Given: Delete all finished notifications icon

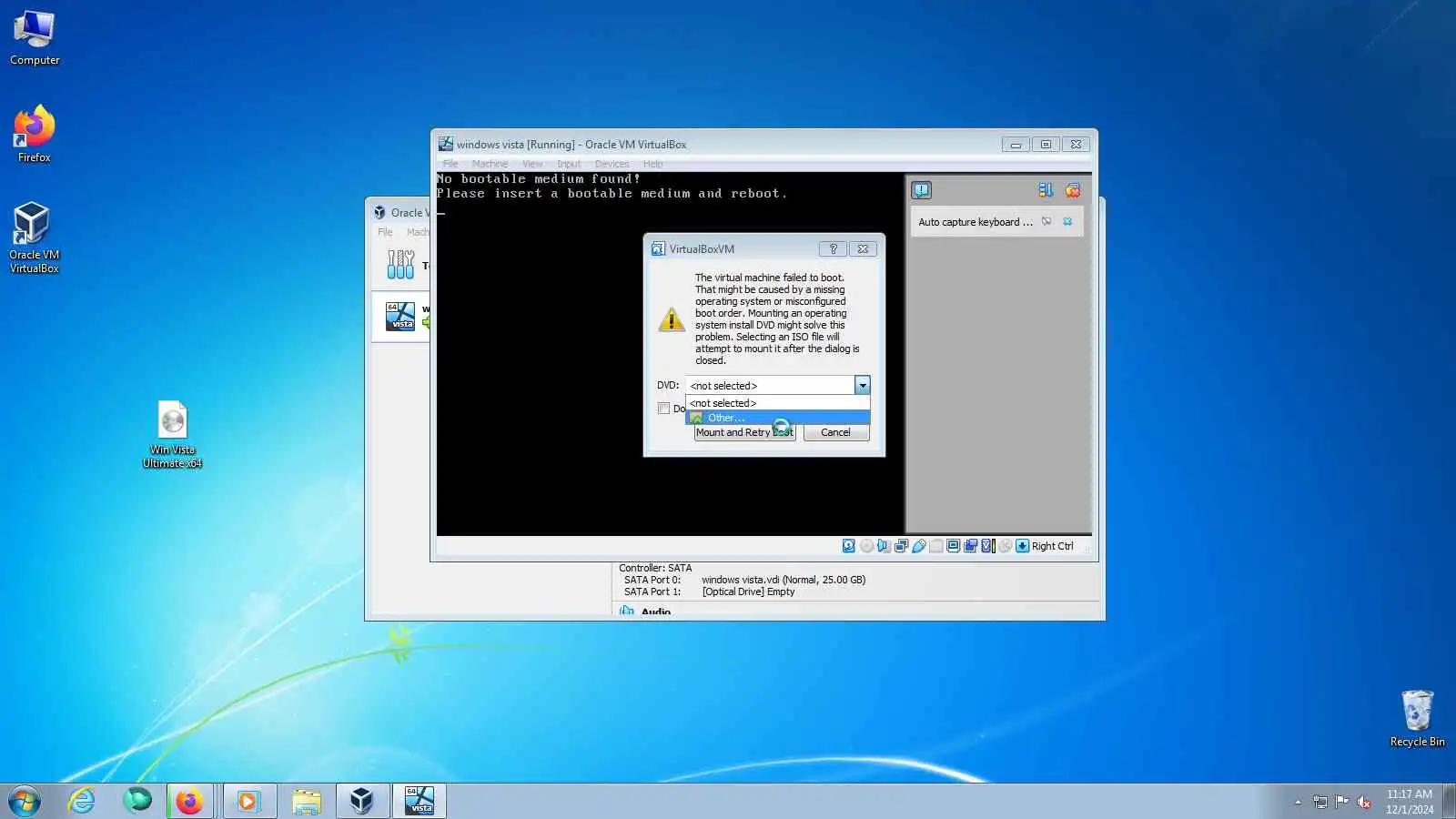Looking at the screenshot, I should tap(1073, 190).
